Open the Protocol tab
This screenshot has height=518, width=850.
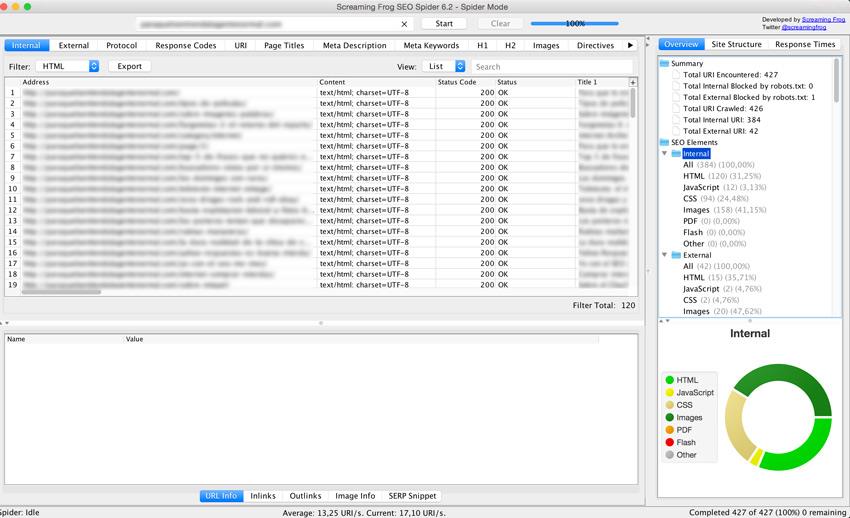click(x=121, y=46)
